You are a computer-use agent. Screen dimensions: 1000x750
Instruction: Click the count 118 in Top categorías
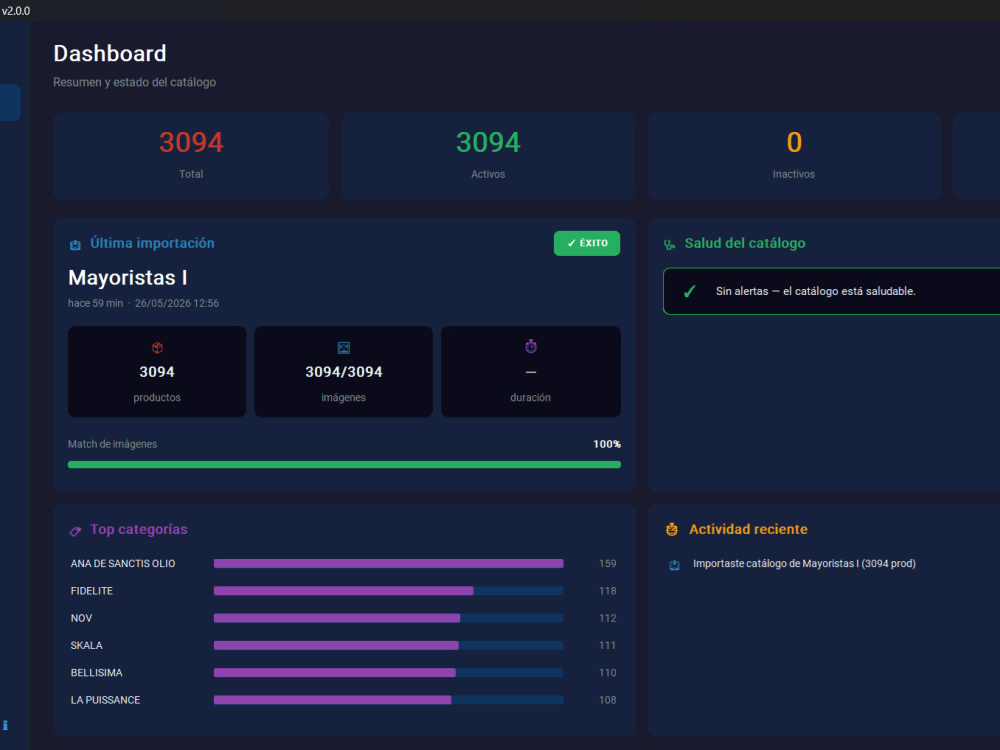click(x=608, y=591)
